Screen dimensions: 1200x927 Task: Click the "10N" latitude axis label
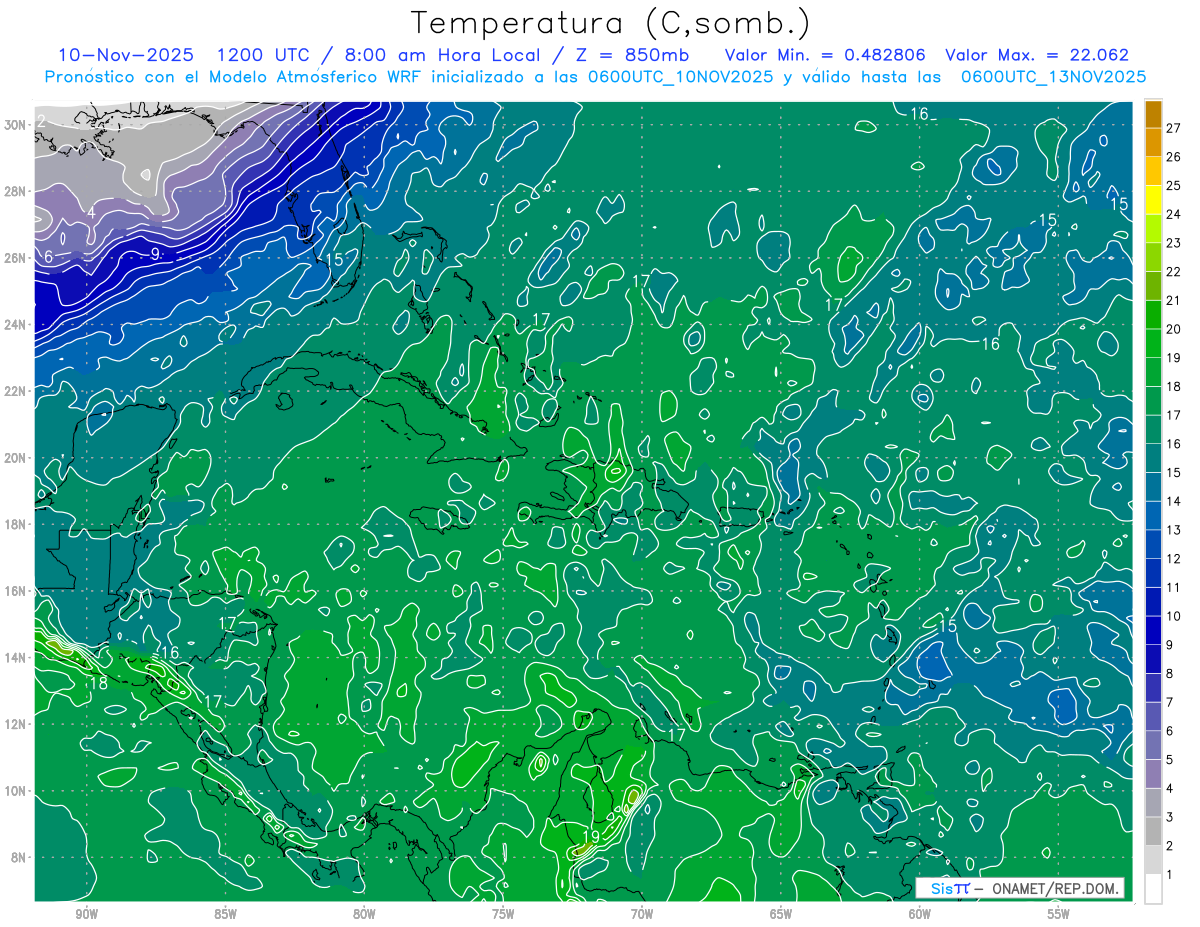pos(15,791)
